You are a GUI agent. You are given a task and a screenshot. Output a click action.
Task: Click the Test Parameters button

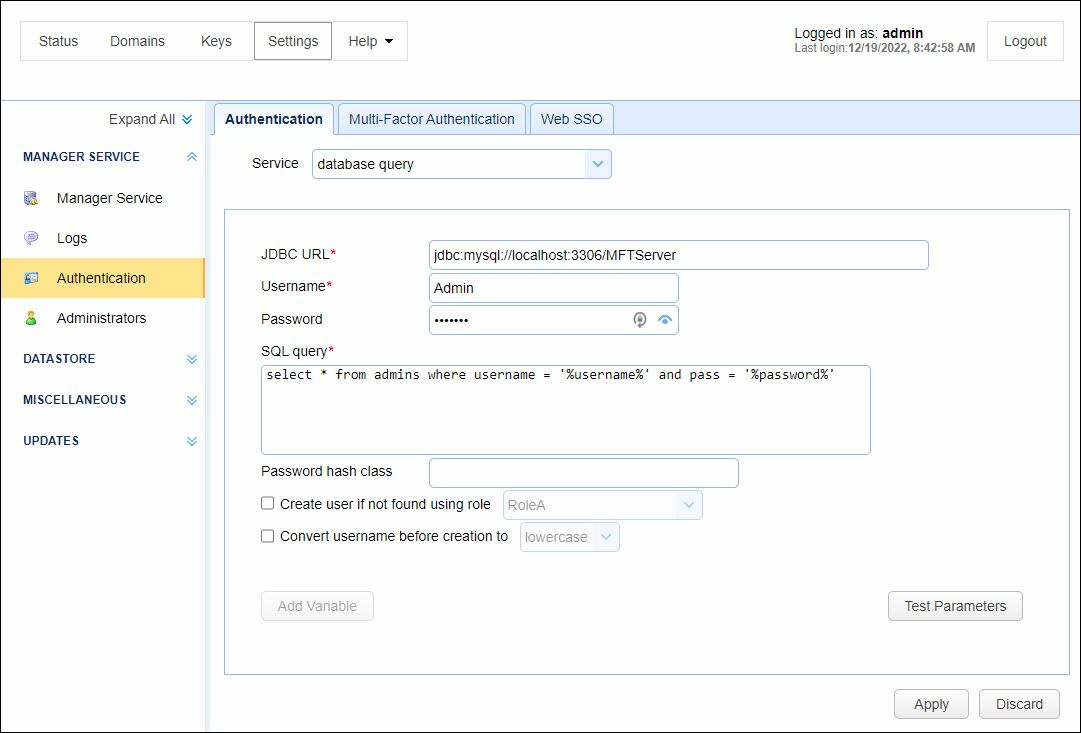tap(955, 606)
